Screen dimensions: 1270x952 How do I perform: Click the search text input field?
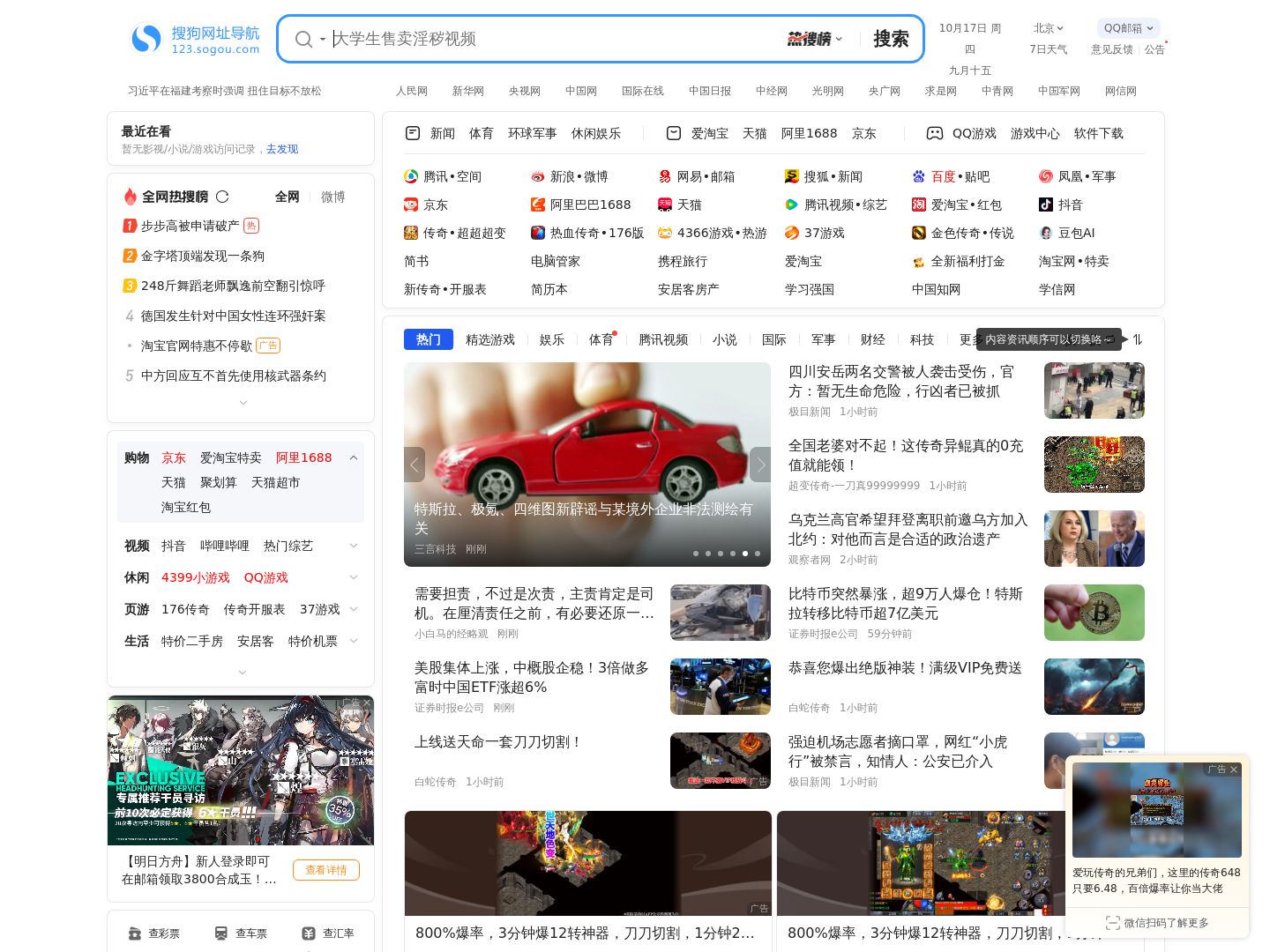coord(556,39)
